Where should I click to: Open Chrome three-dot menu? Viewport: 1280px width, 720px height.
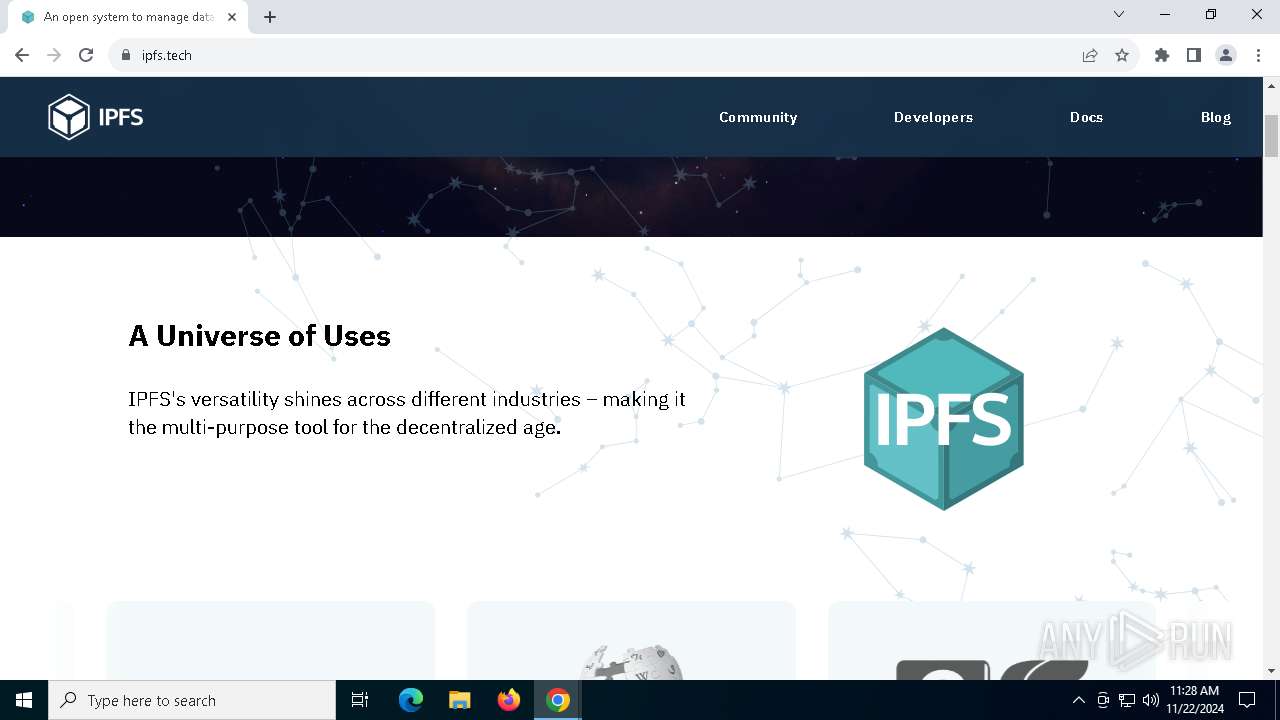pyautogui.click(x=1258, y=55)
